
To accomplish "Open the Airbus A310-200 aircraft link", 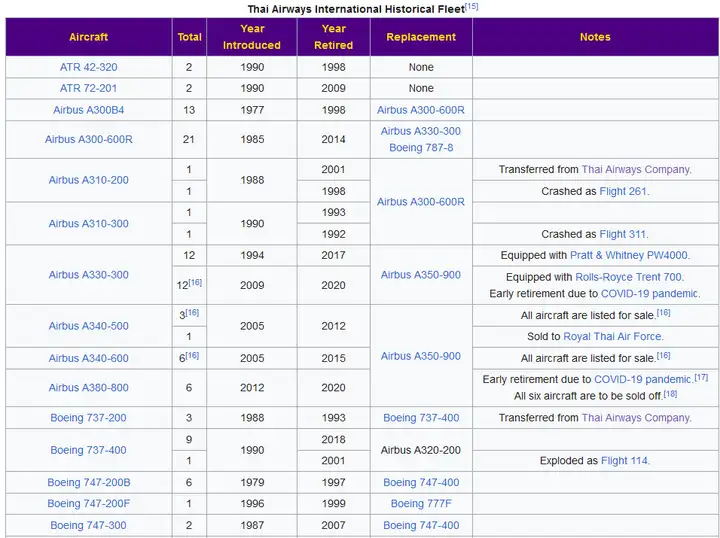I will click(89, 180).
